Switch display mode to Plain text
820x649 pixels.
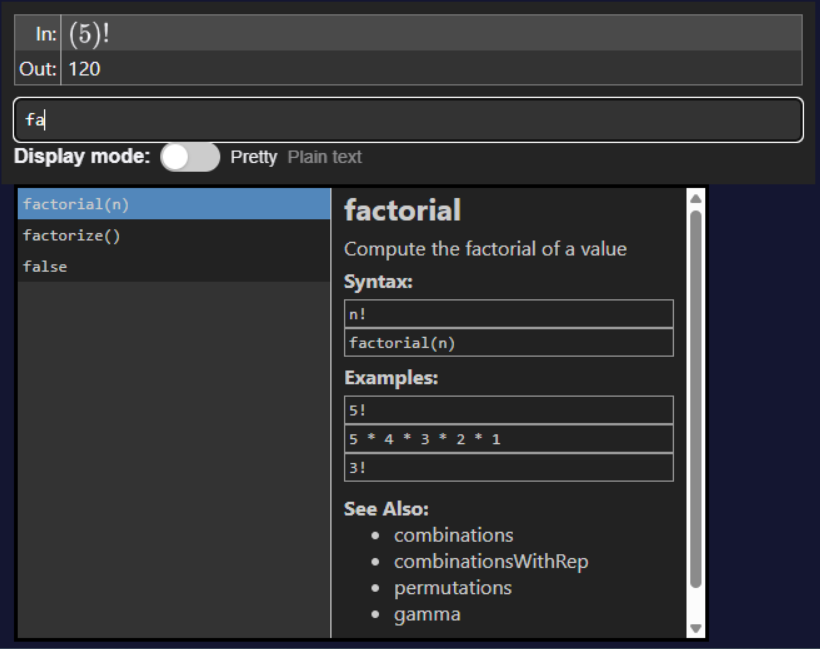[326, 157]
